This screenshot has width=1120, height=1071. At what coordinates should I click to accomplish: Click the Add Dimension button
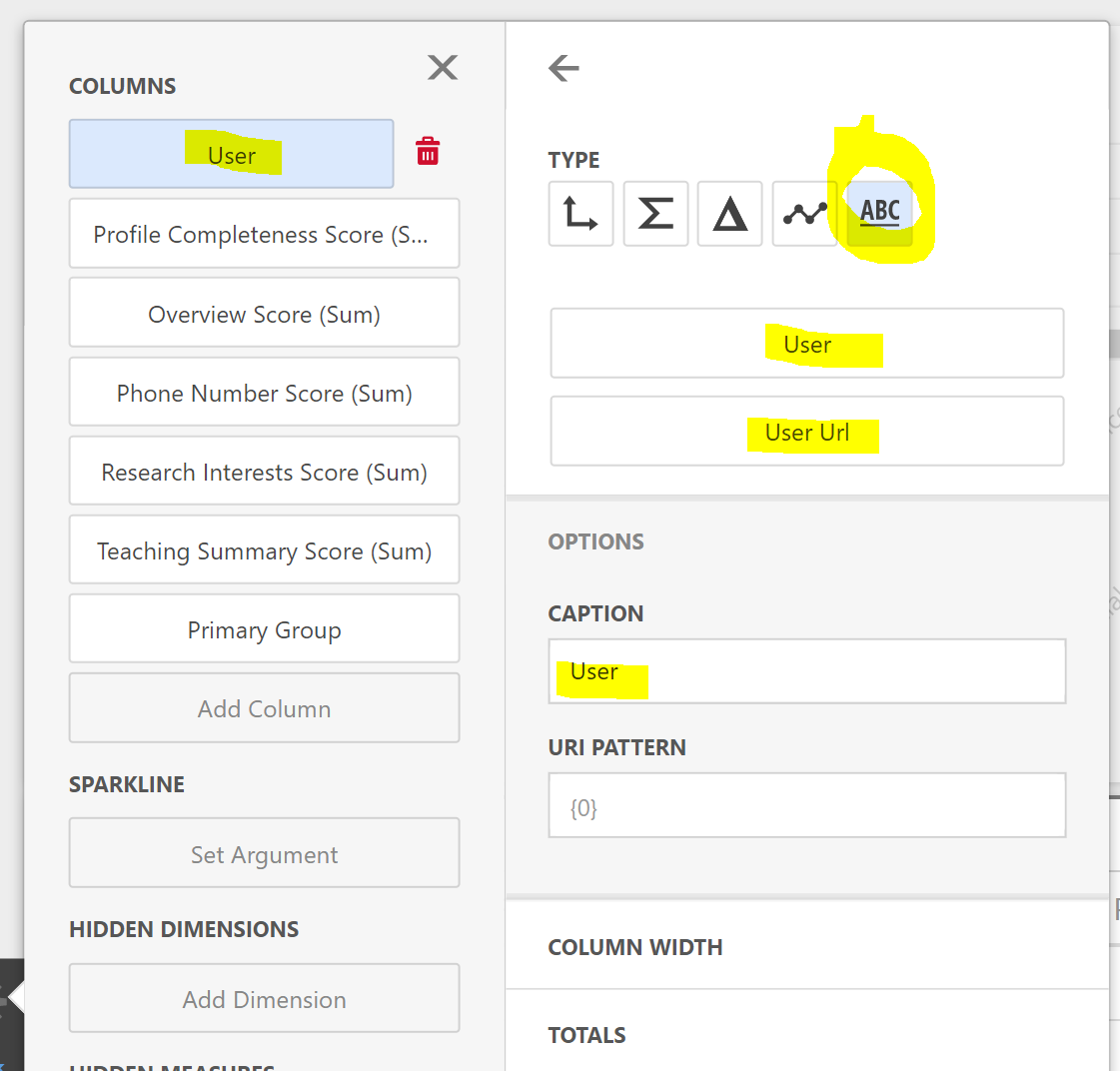[x=264, y=999]
